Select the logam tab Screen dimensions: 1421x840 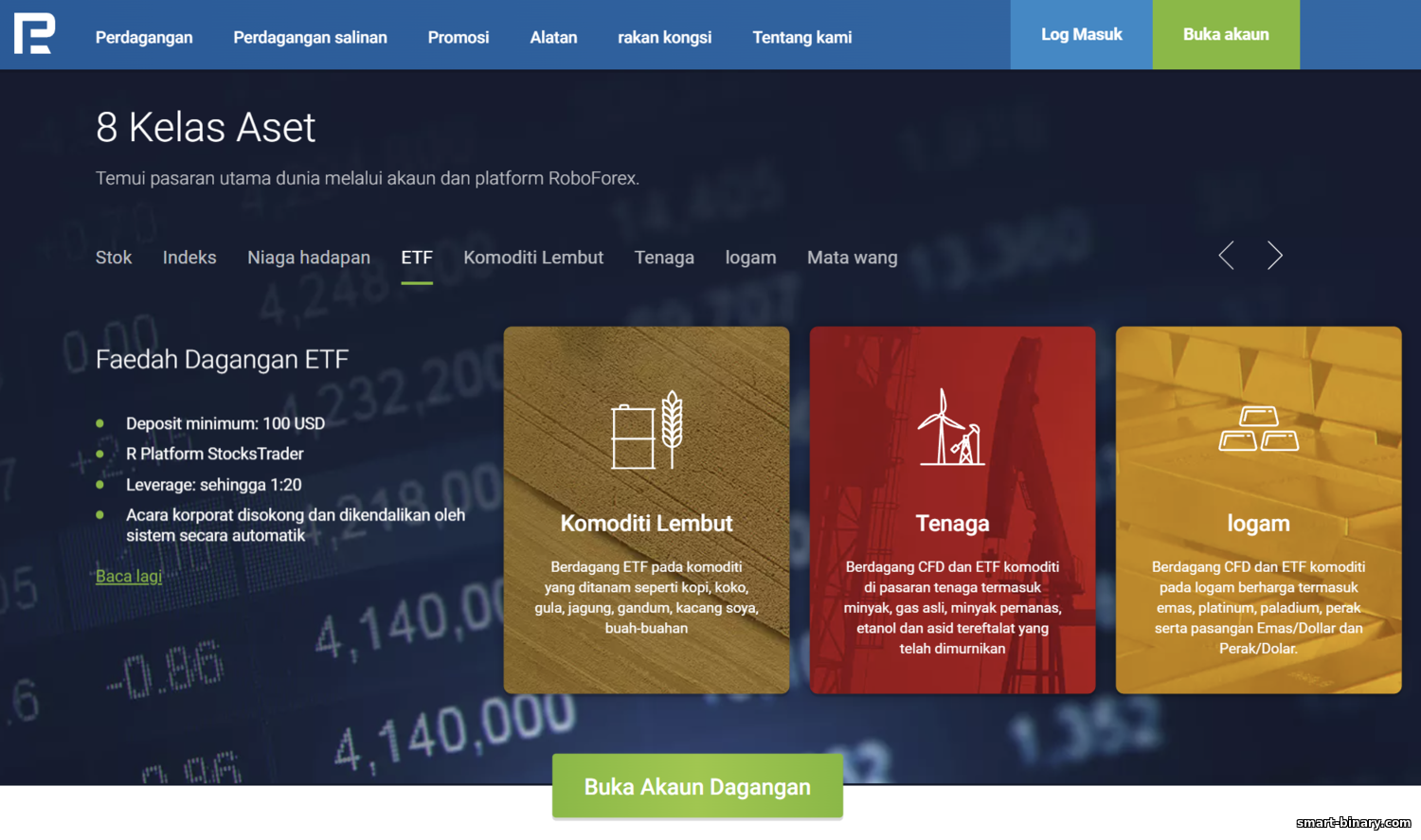point(750,258)
